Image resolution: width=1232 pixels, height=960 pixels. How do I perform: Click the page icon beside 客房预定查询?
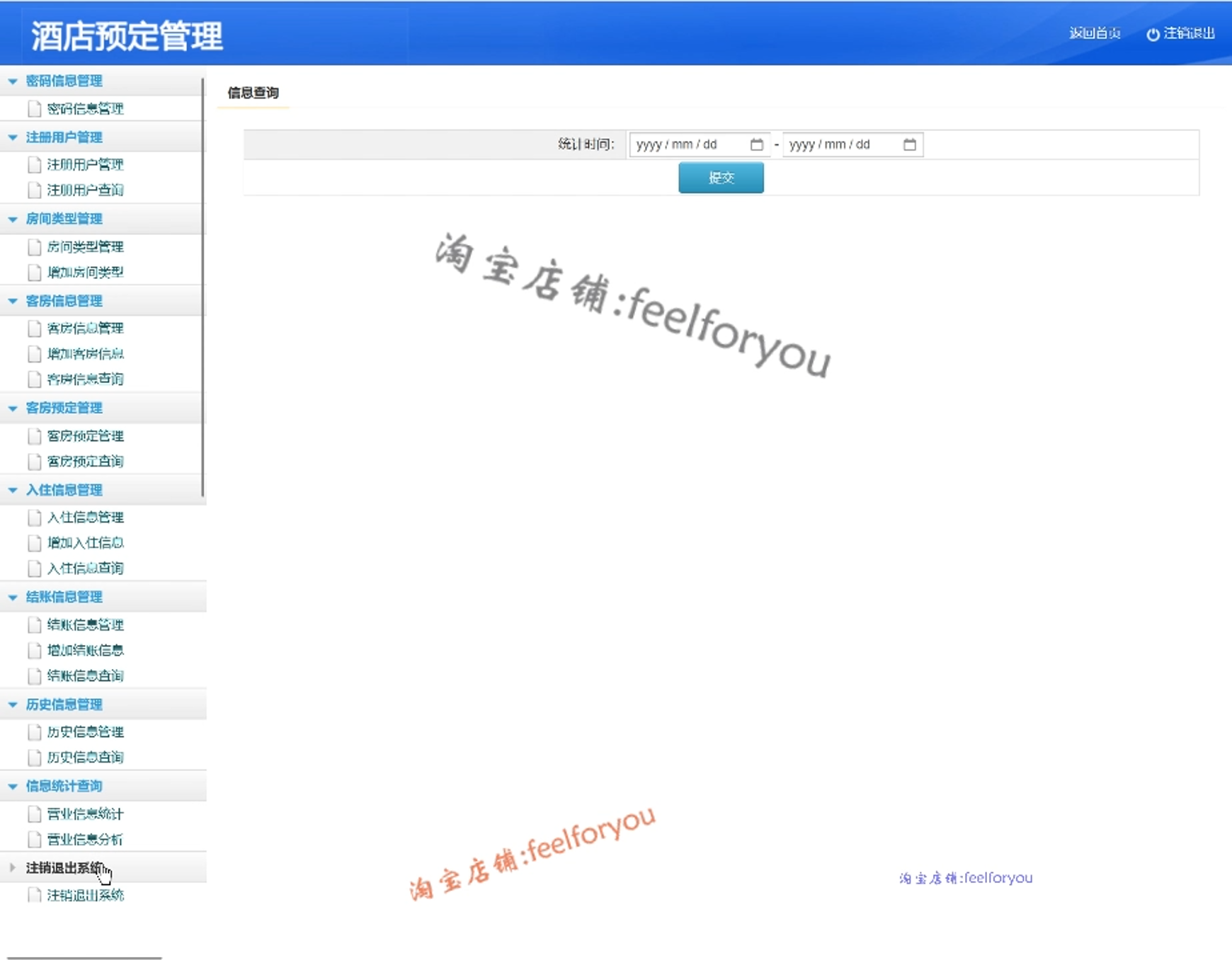(x=34, y=462)
